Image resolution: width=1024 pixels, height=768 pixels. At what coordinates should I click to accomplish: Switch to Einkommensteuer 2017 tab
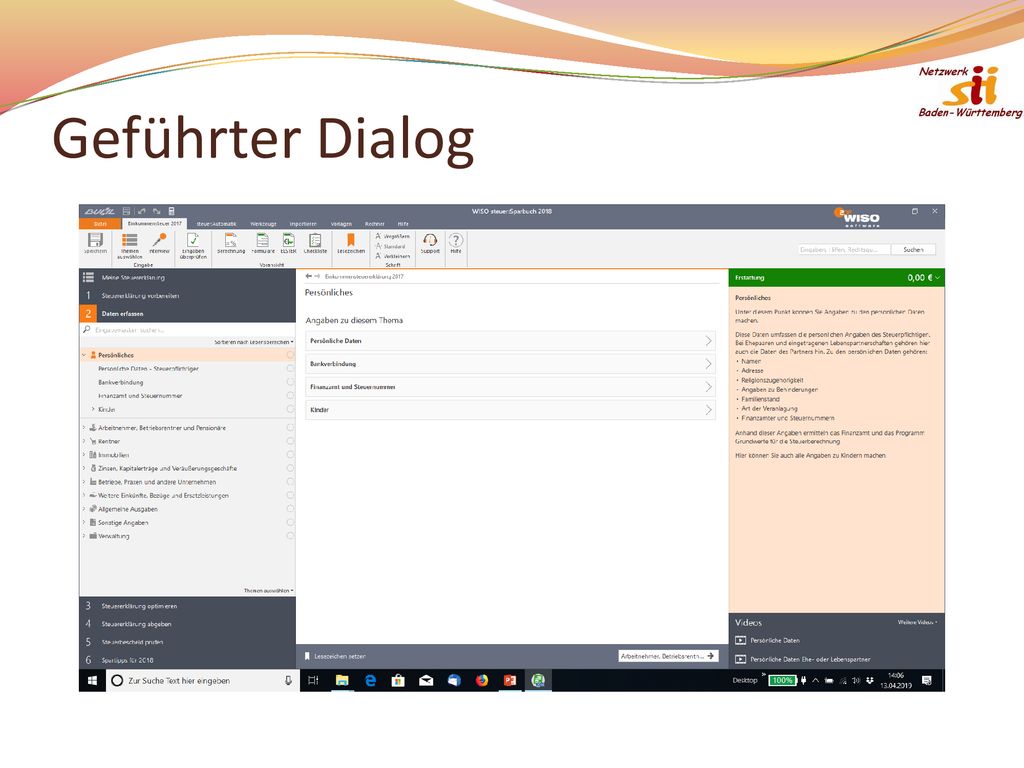coord(154,223)
